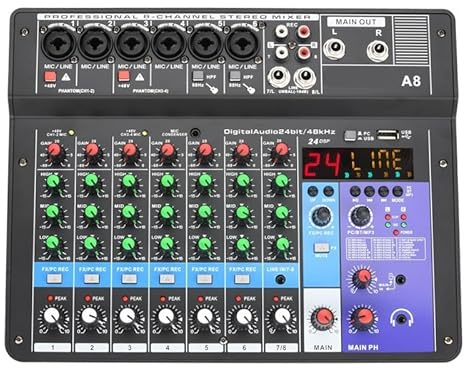Click the USB port slot
464x369 pixels.
pos(388,135)
